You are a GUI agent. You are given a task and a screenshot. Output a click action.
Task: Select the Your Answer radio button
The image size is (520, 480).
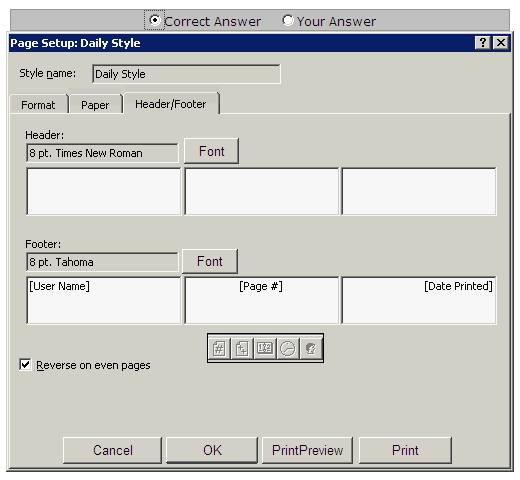288,20
